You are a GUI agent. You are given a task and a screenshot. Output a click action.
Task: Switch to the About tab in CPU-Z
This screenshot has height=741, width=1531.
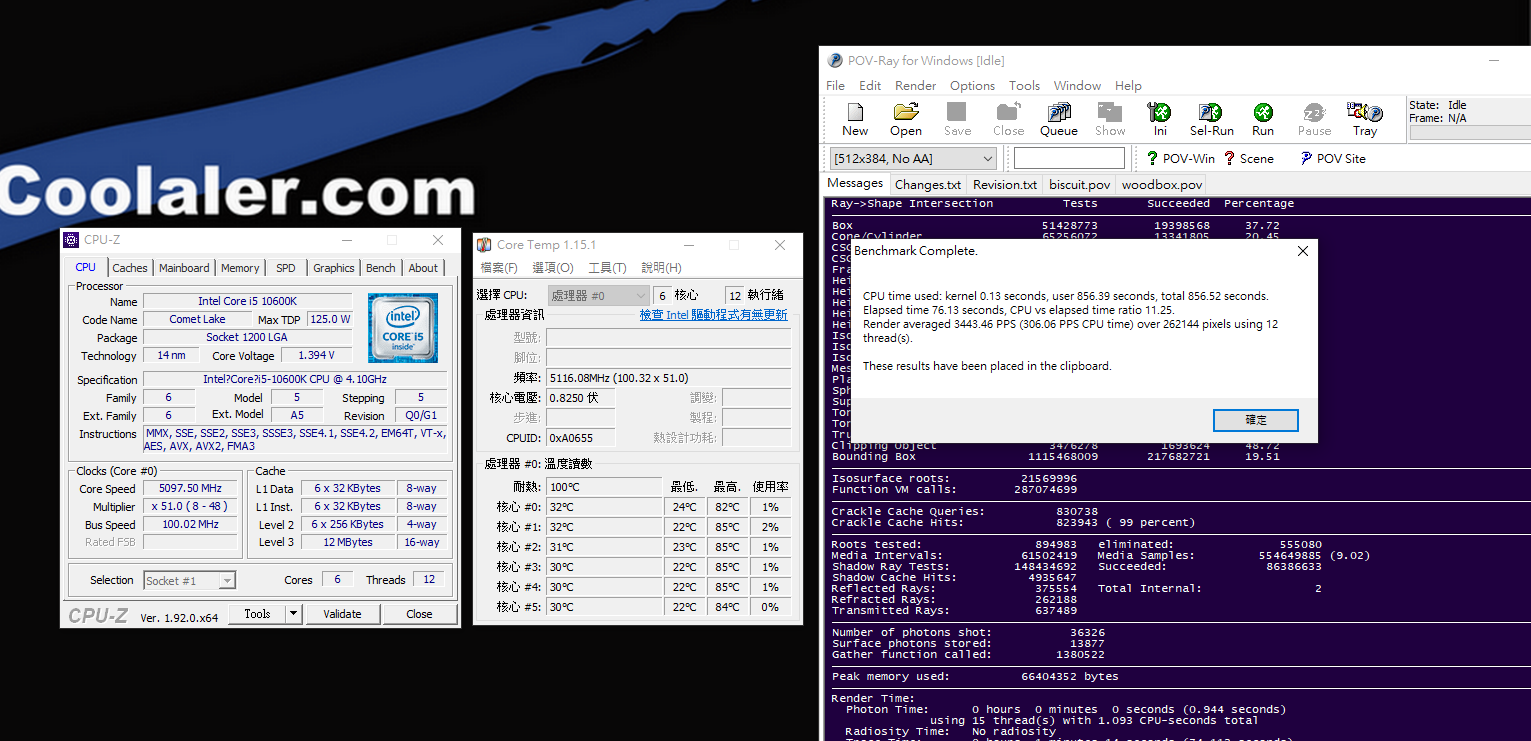coord(423,268)
